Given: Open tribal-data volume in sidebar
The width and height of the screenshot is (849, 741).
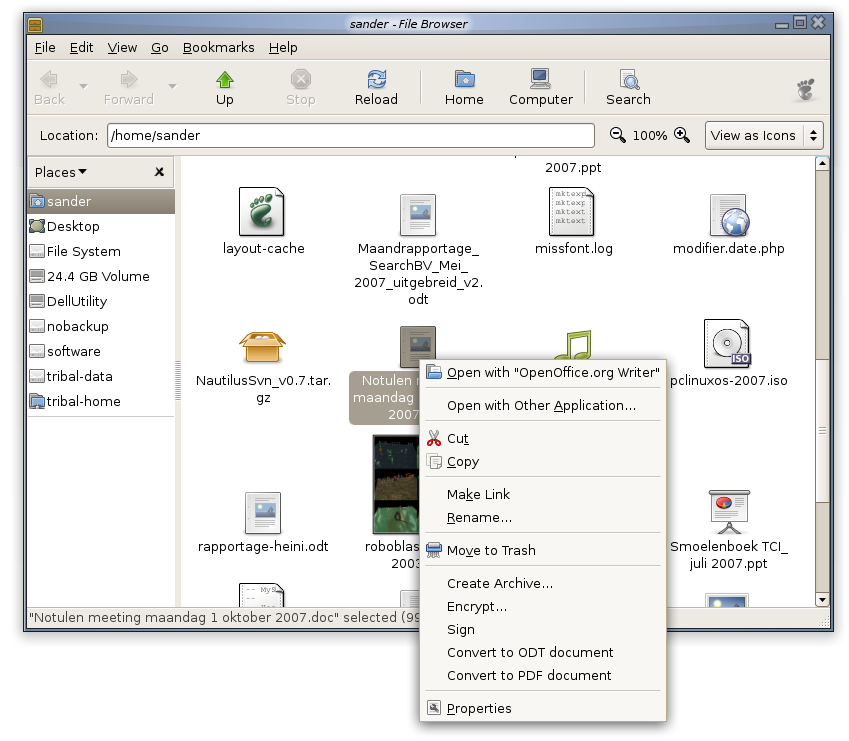Looking at the screenshot, I should [101, 376].
